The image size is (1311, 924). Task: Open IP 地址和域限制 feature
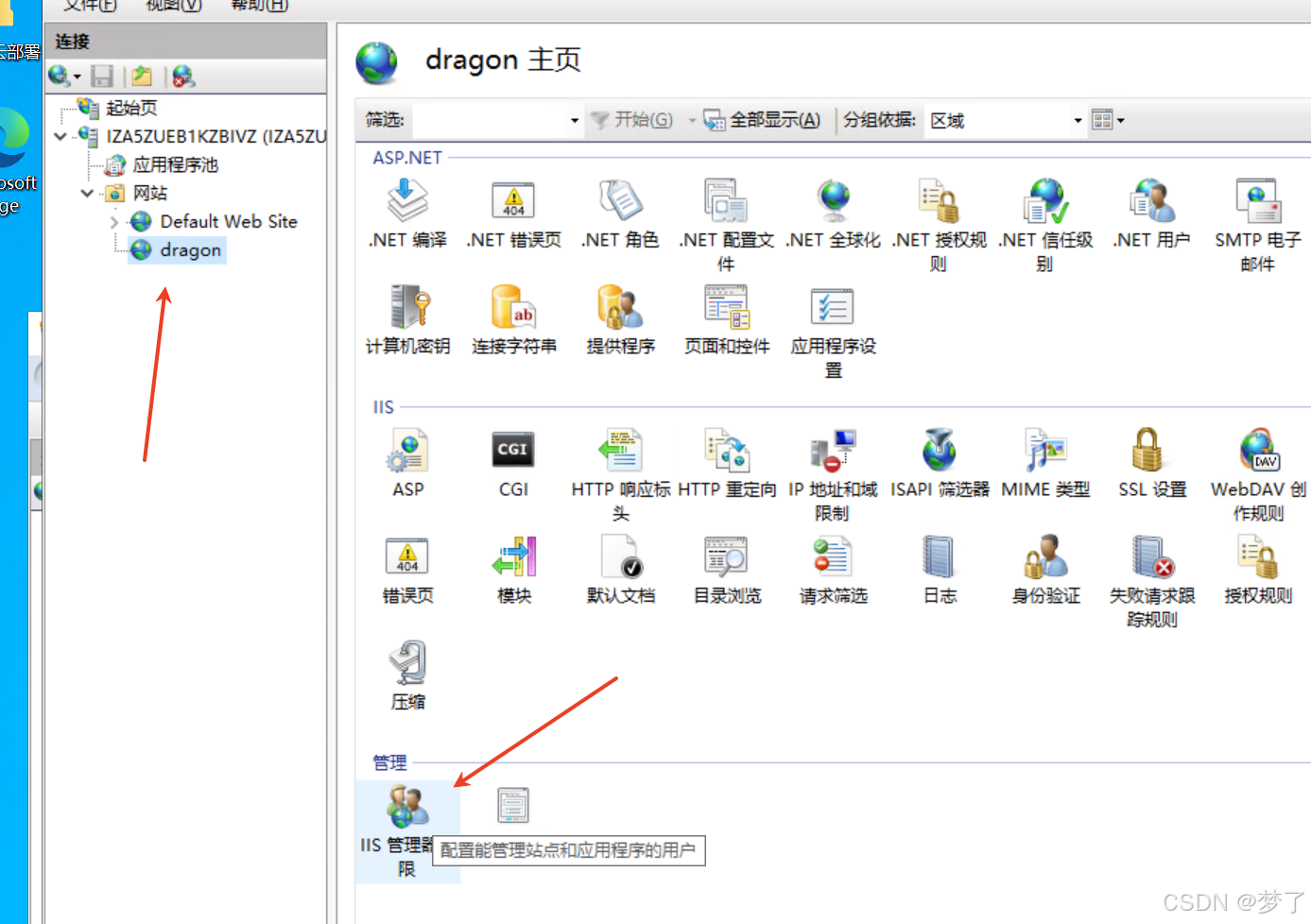pyautogui.click(x=833, y=474)
